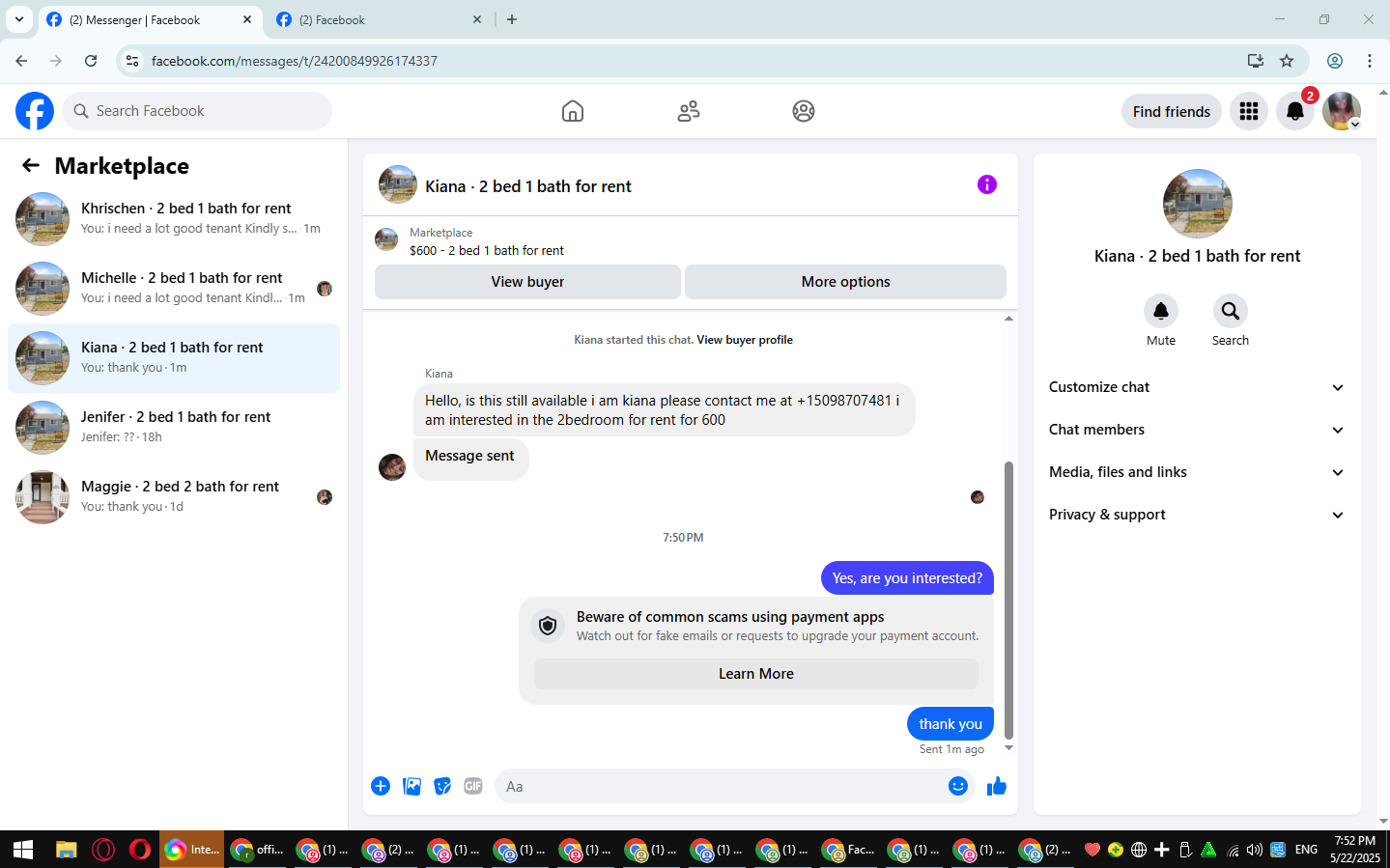Open Windows Start menu
This screenshot has height=868, width=1390.
coord(23,850)
